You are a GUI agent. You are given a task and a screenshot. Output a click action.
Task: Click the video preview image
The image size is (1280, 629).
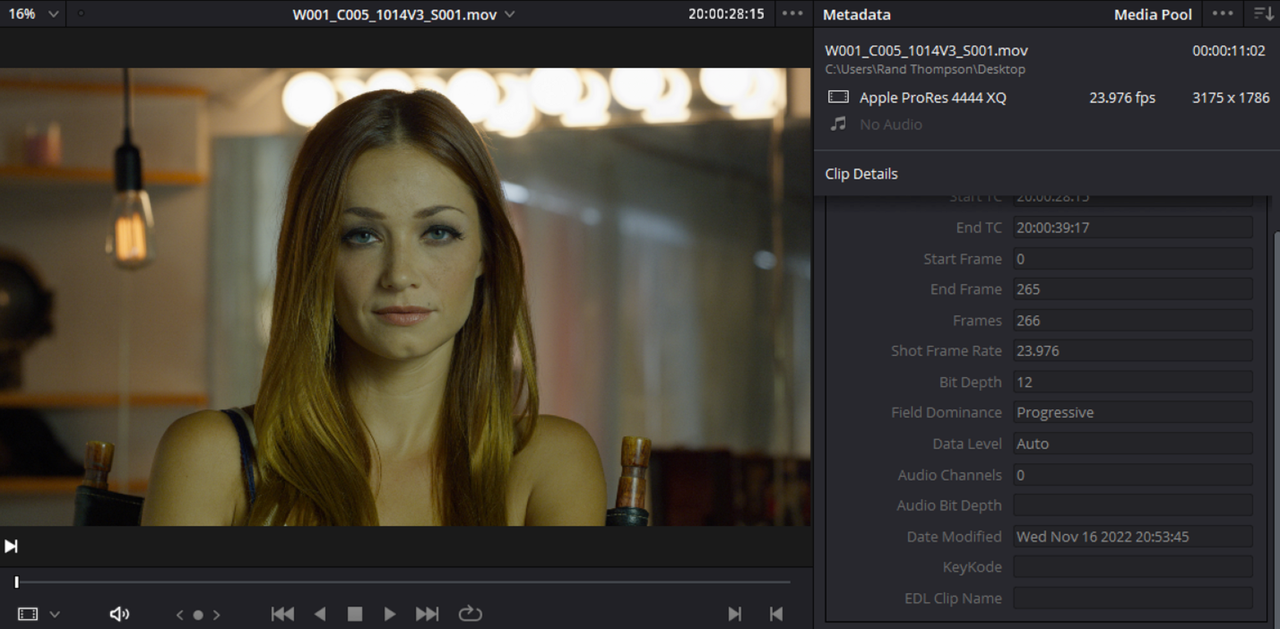point(405,297)
